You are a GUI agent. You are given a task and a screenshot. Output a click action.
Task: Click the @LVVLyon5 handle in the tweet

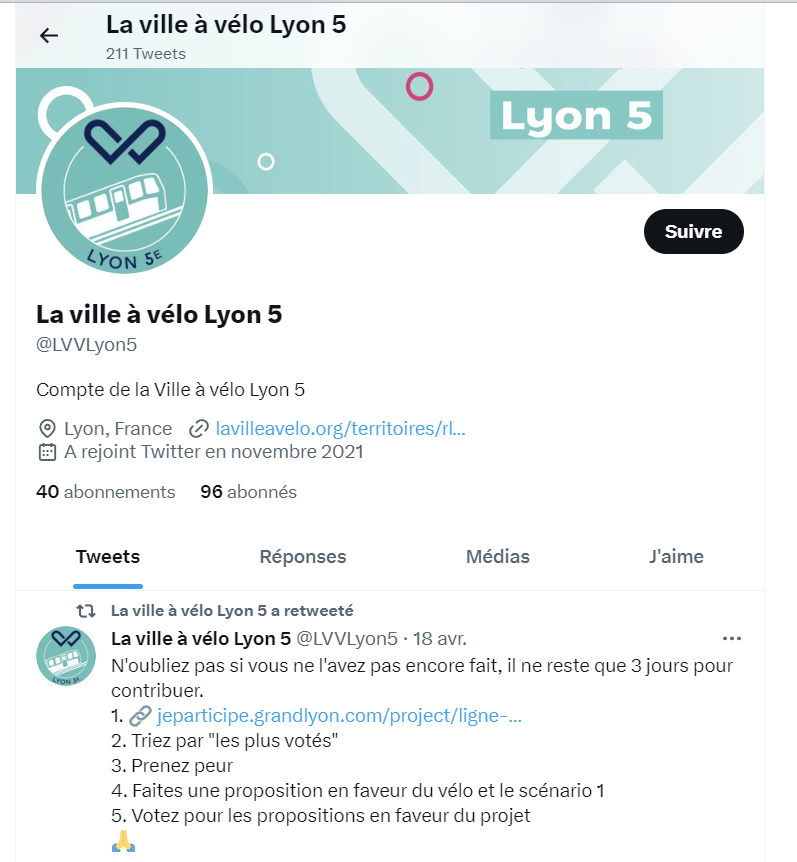[347, 639]
